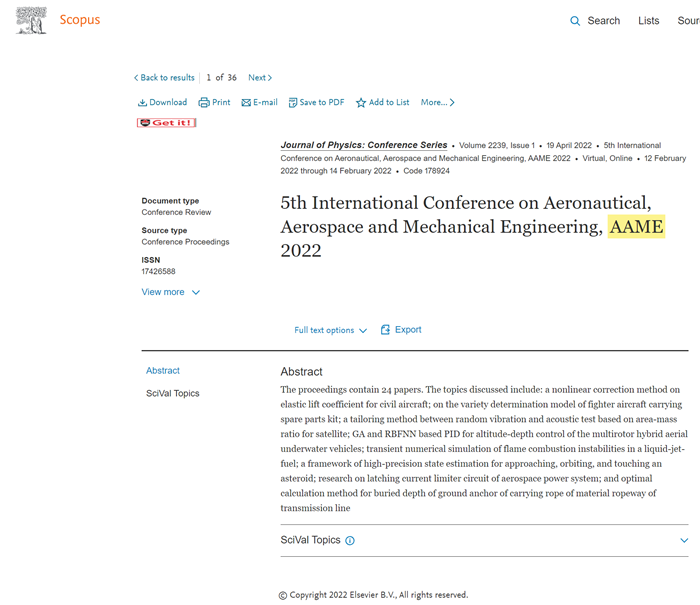Screen dimensions: 700x605
Task: Click the SciVal Topics info icon
Action: point(350,541)
